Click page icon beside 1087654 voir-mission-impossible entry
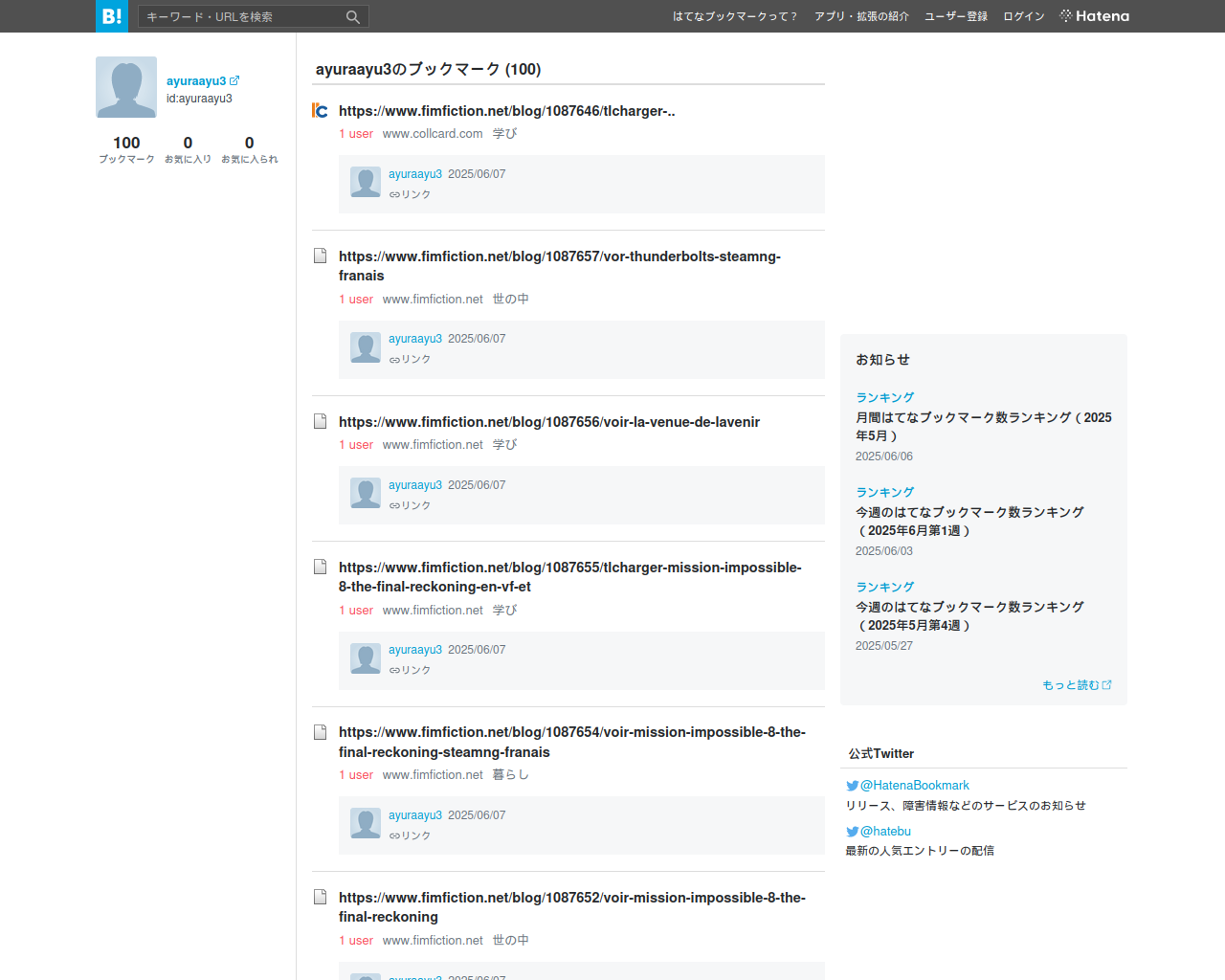Viewport: 1225px width, 980px height. (321, 732)
